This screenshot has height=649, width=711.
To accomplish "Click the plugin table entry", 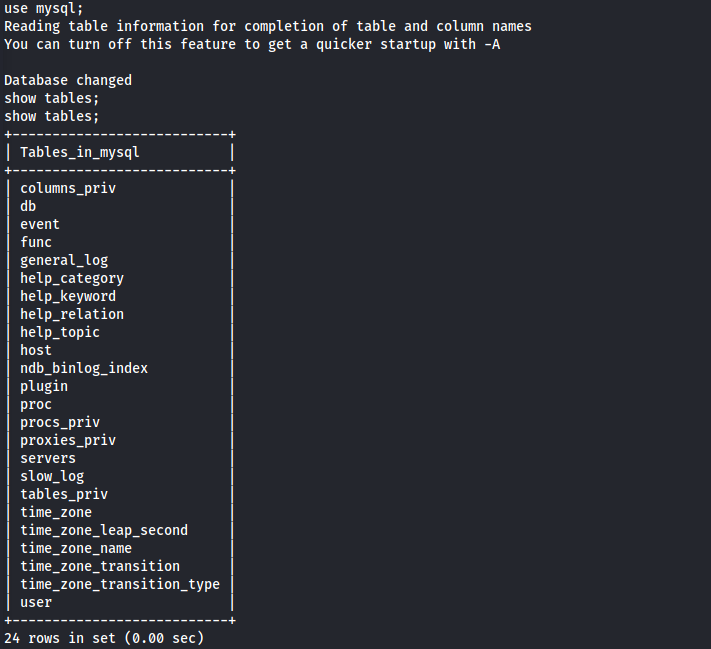I will click(44, 386).
